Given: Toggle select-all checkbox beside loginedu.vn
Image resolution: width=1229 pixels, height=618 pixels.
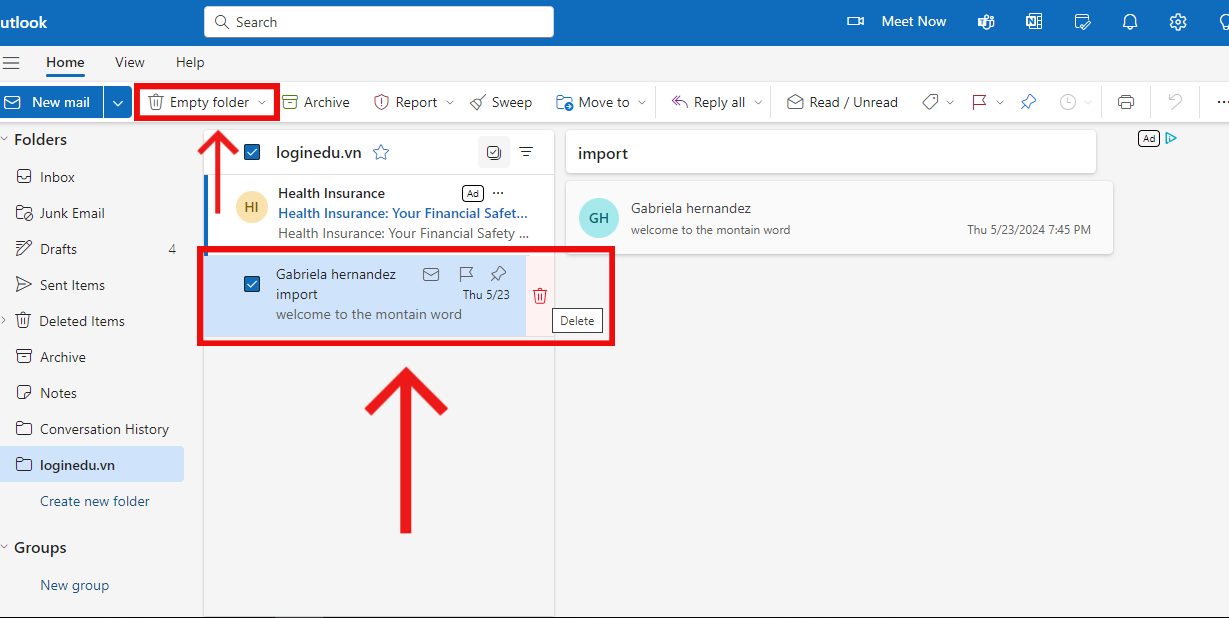Looking at the screenshot, I should click(252, 152).
